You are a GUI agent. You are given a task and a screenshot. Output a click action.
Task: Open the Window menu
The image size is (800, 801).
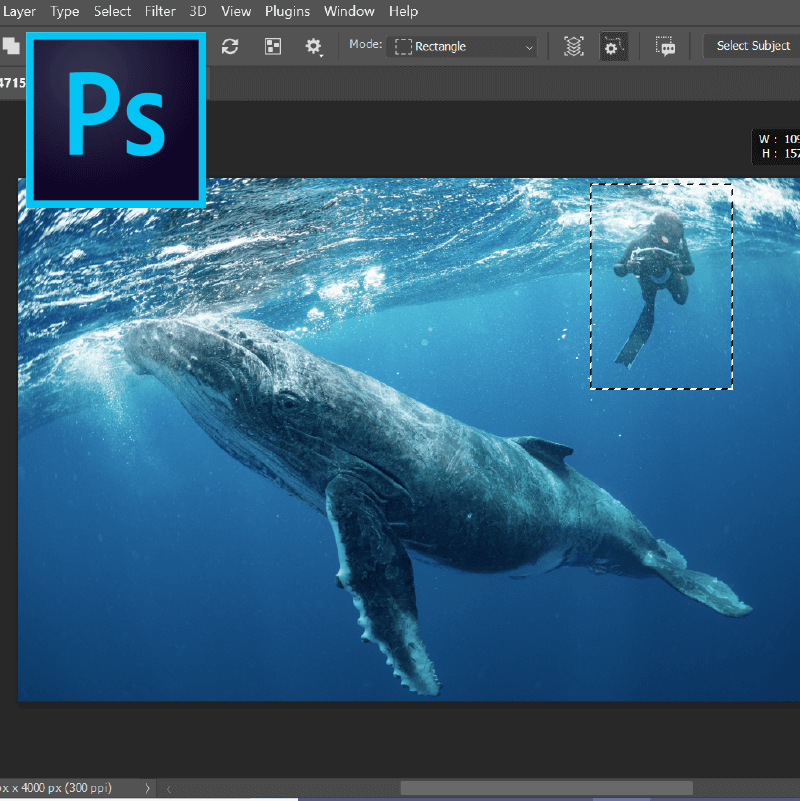349,11
